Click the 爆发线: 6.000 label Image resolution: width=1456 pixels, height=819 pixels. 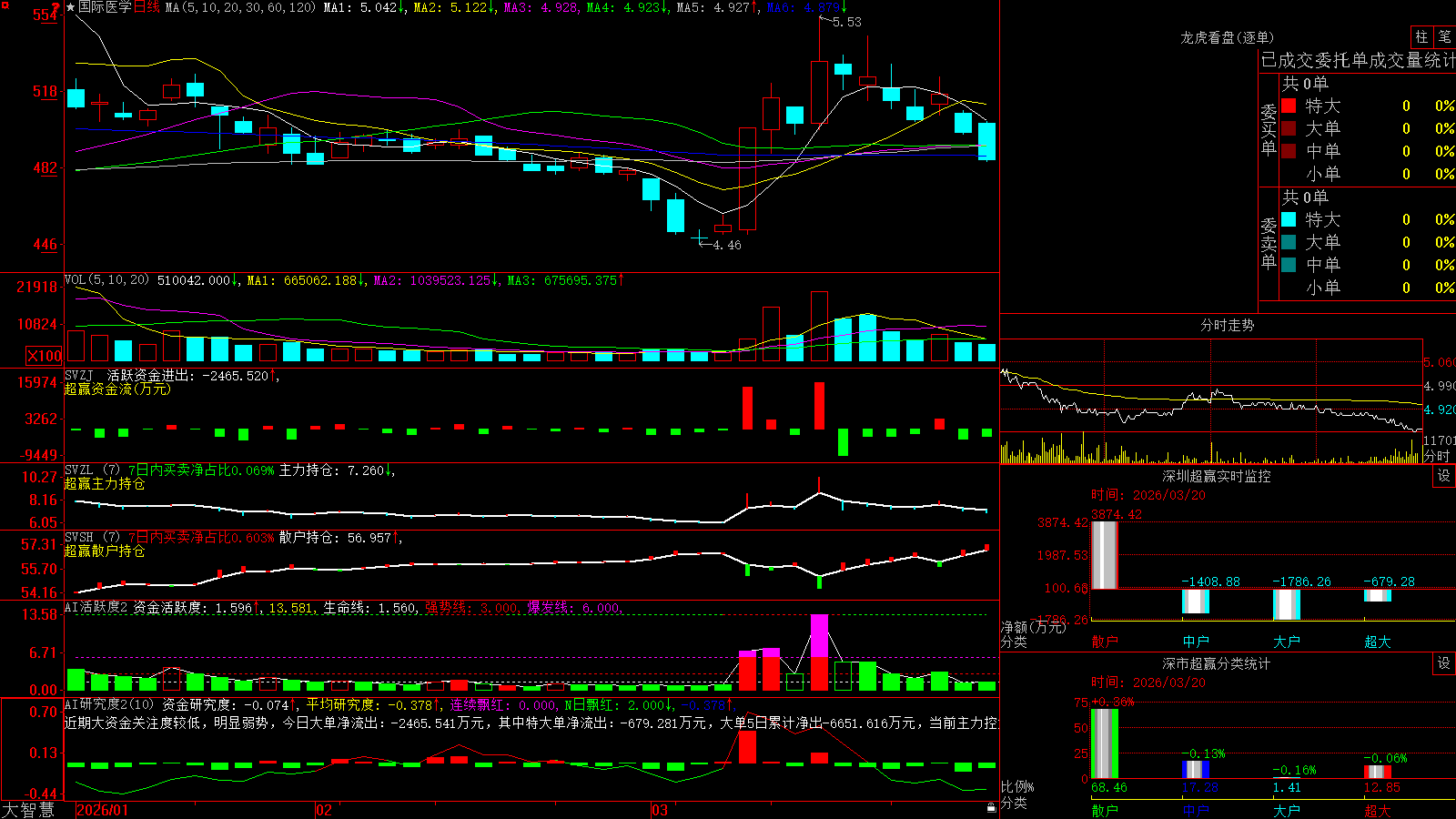[574, 607]
